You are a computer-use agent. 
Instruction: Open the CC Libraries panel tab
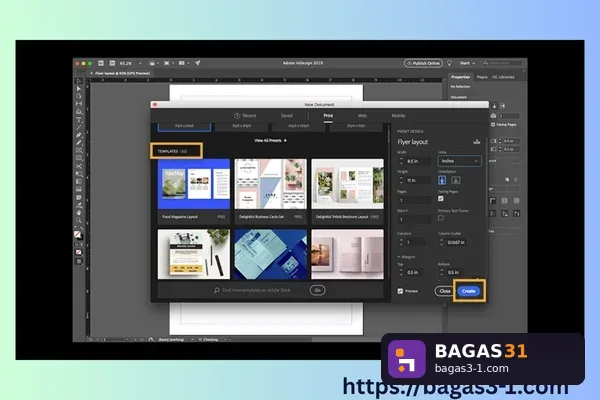[503, 77]
